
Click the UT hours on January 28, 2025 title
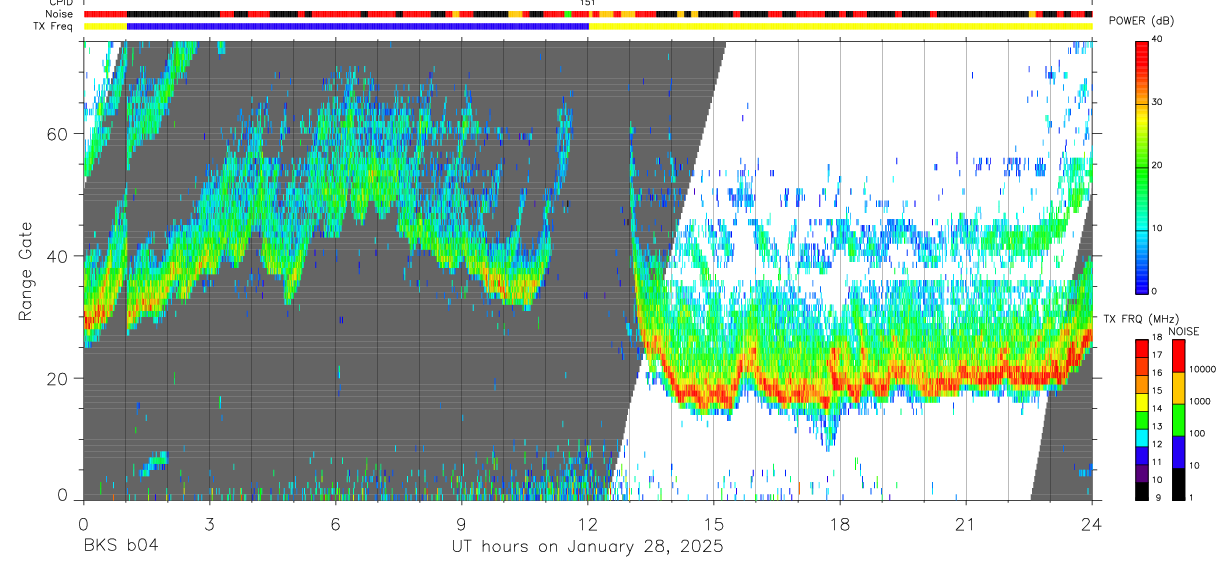[587, 547]
